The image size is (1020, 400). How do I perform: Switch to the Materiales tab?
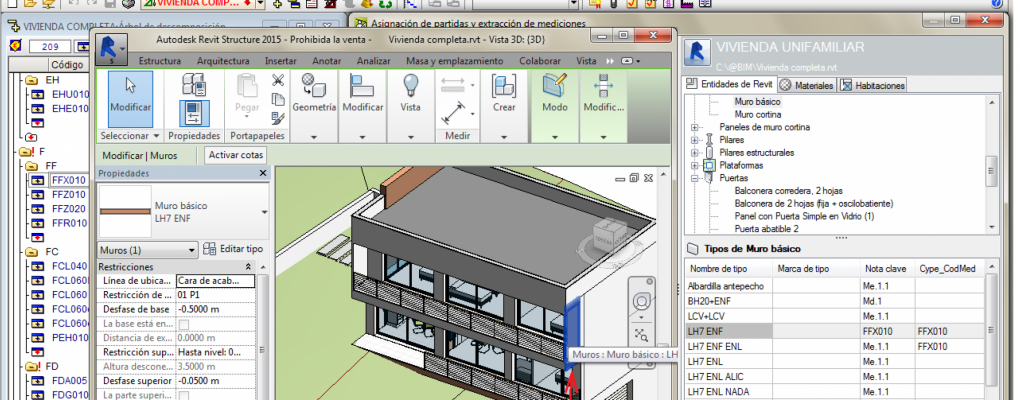(807, 85)
